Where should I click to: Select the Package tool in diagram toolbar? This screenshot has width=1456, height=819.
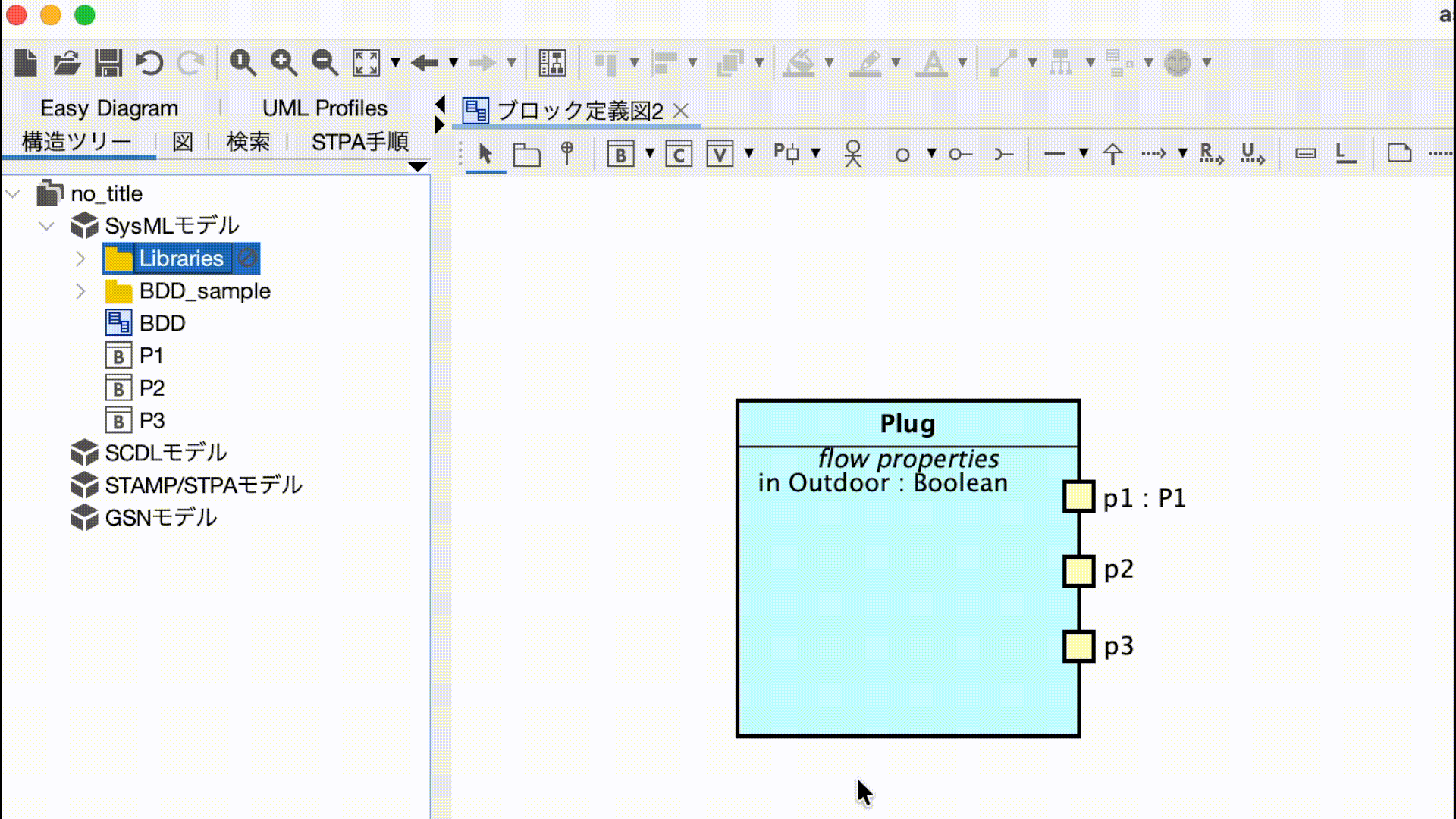526,155
